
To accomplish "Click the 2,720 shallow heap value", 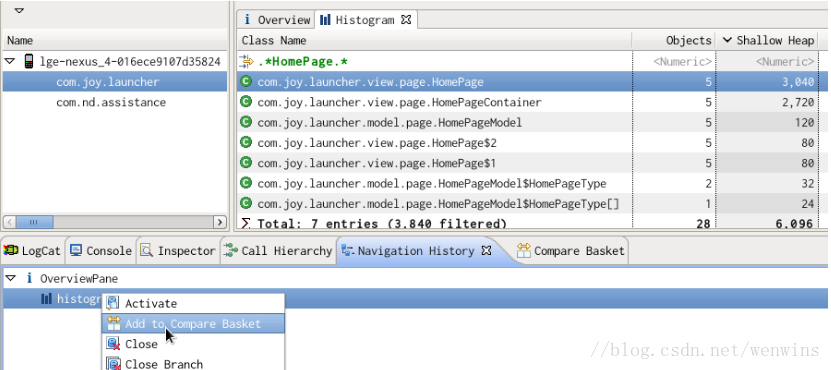I will [798, 102].
